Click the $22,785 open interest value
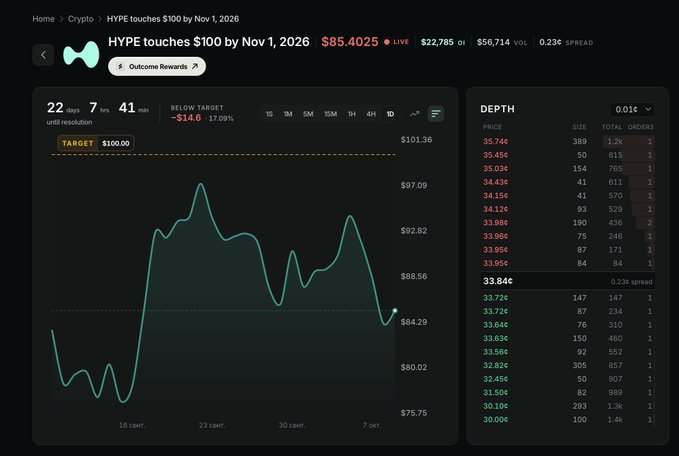The image size is (679, 456). [x=437, y=42]
